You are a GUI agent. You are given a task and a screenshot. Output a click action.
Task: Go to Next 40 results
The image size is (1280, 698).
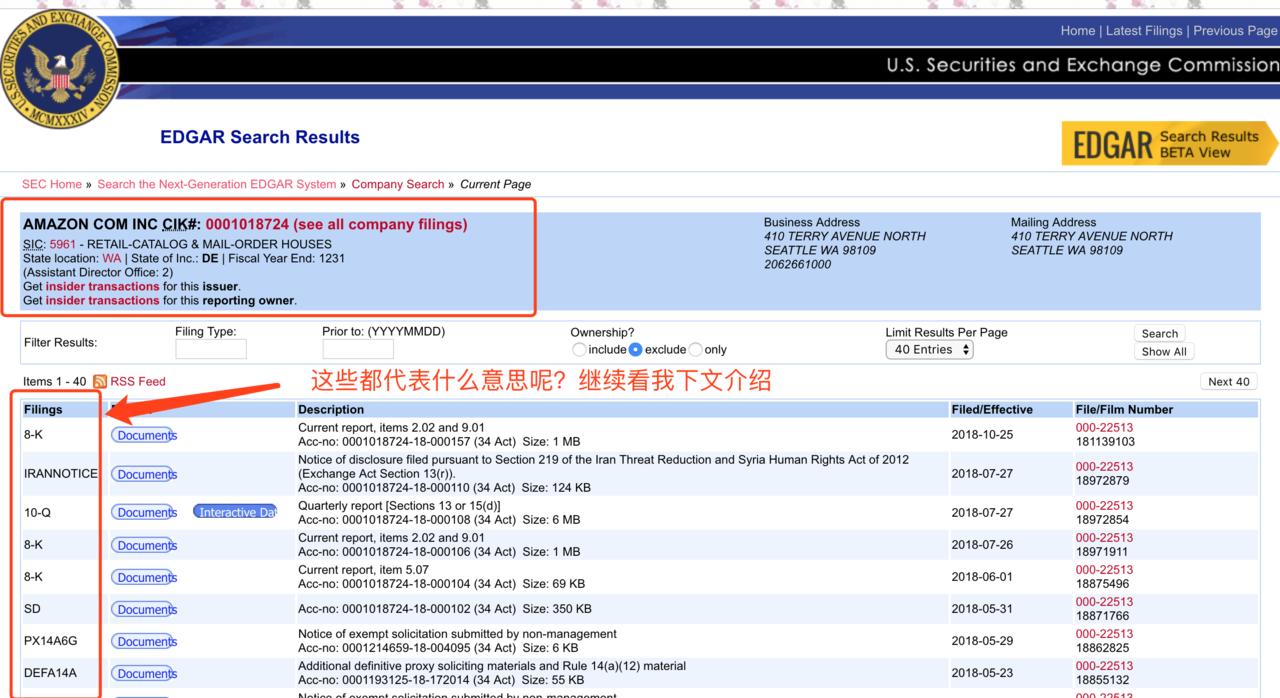point(1228,382)
